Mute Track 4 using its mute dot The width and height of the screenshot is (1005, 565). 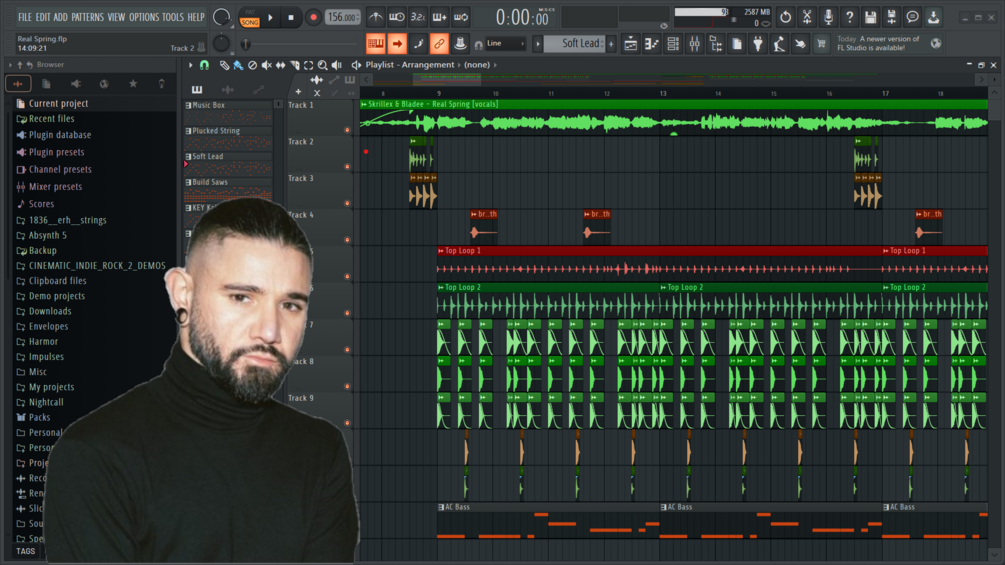[x=347, y=240]
